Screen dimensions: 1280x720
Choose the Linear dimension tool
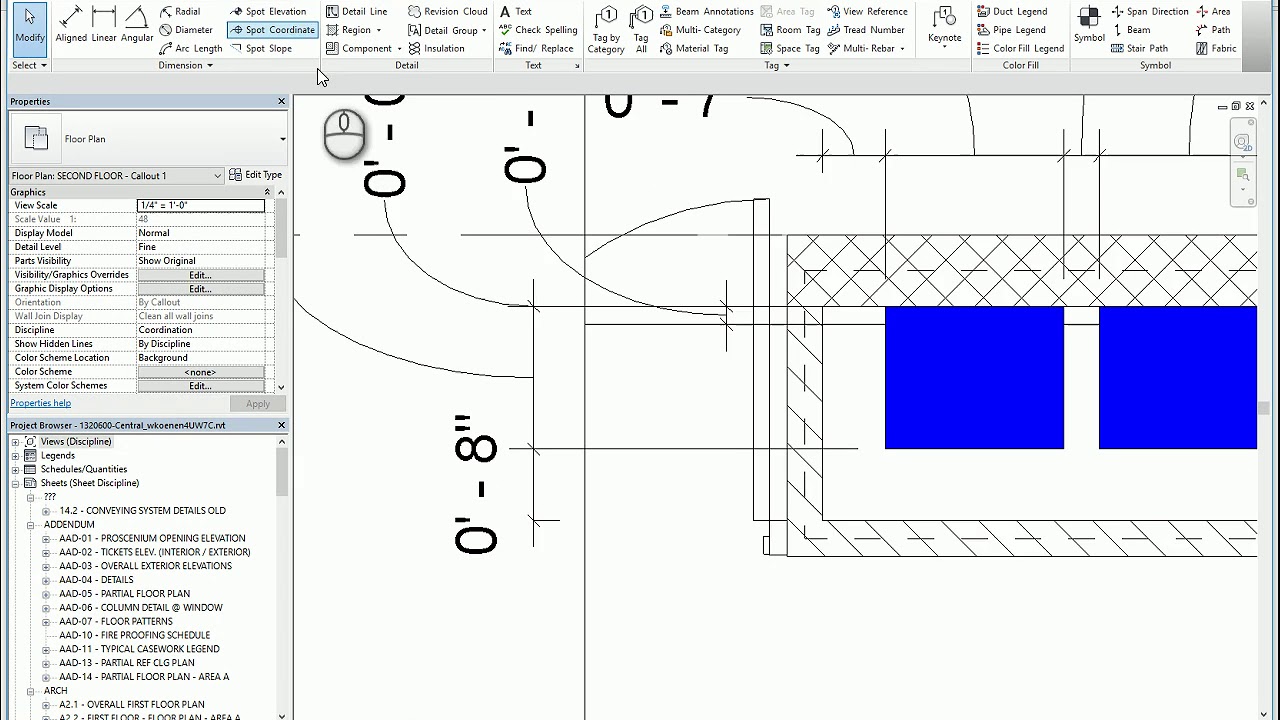tap(104, 26)
